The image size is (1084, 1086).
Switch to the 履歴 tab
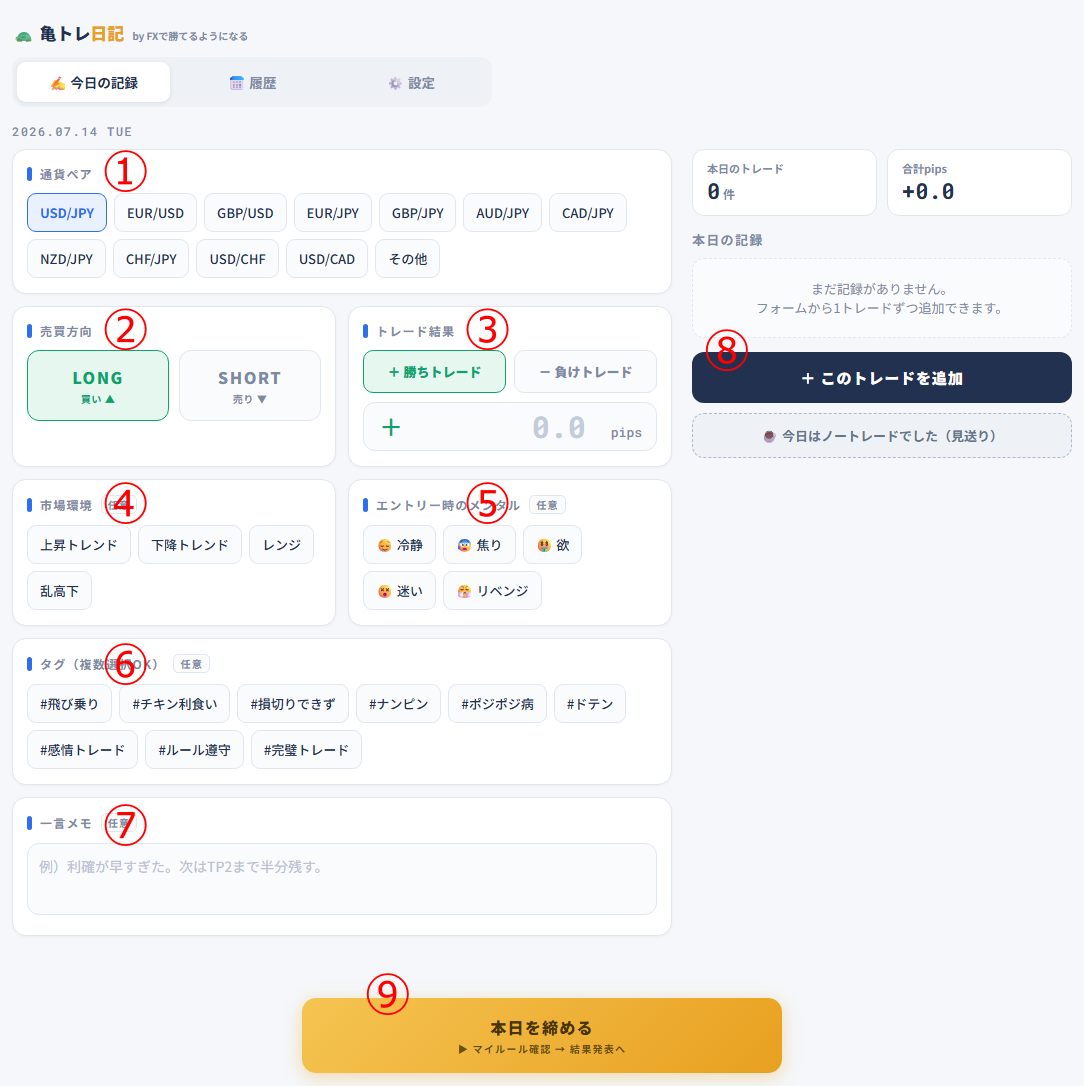pos(253,82)
